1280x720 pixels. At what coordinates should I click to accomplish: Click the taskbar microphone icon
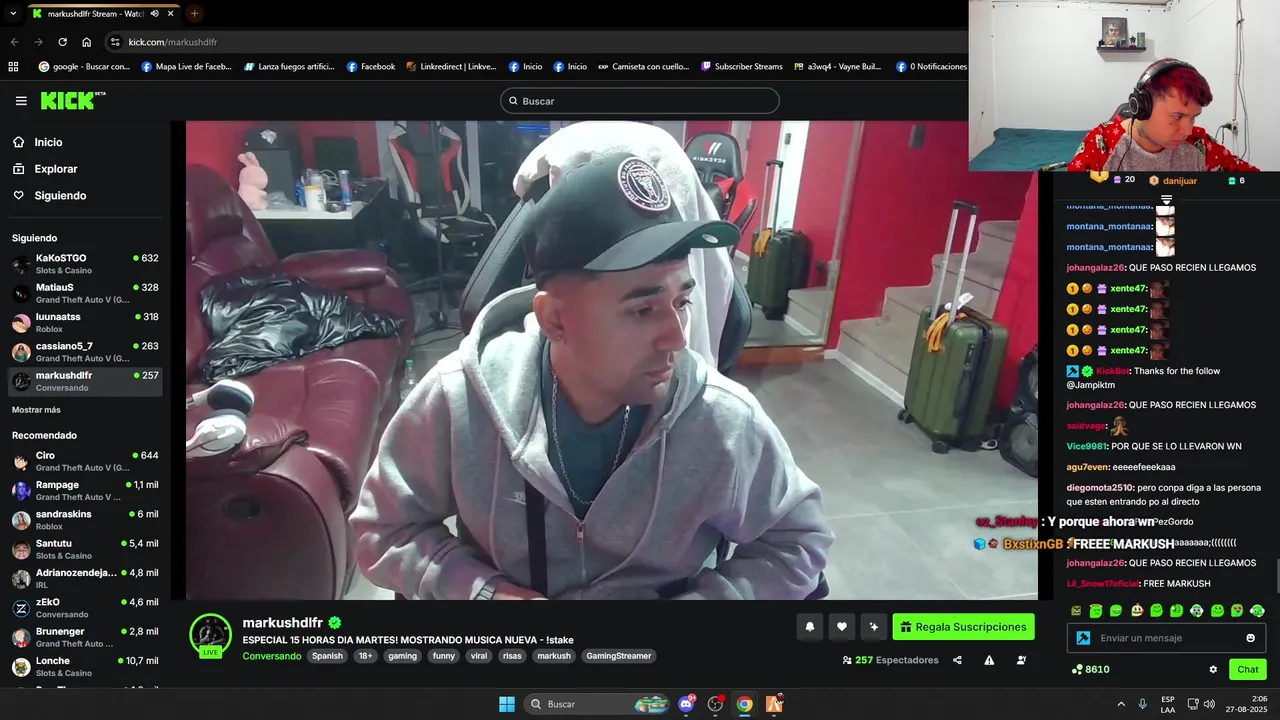(x=1142, y=704)
